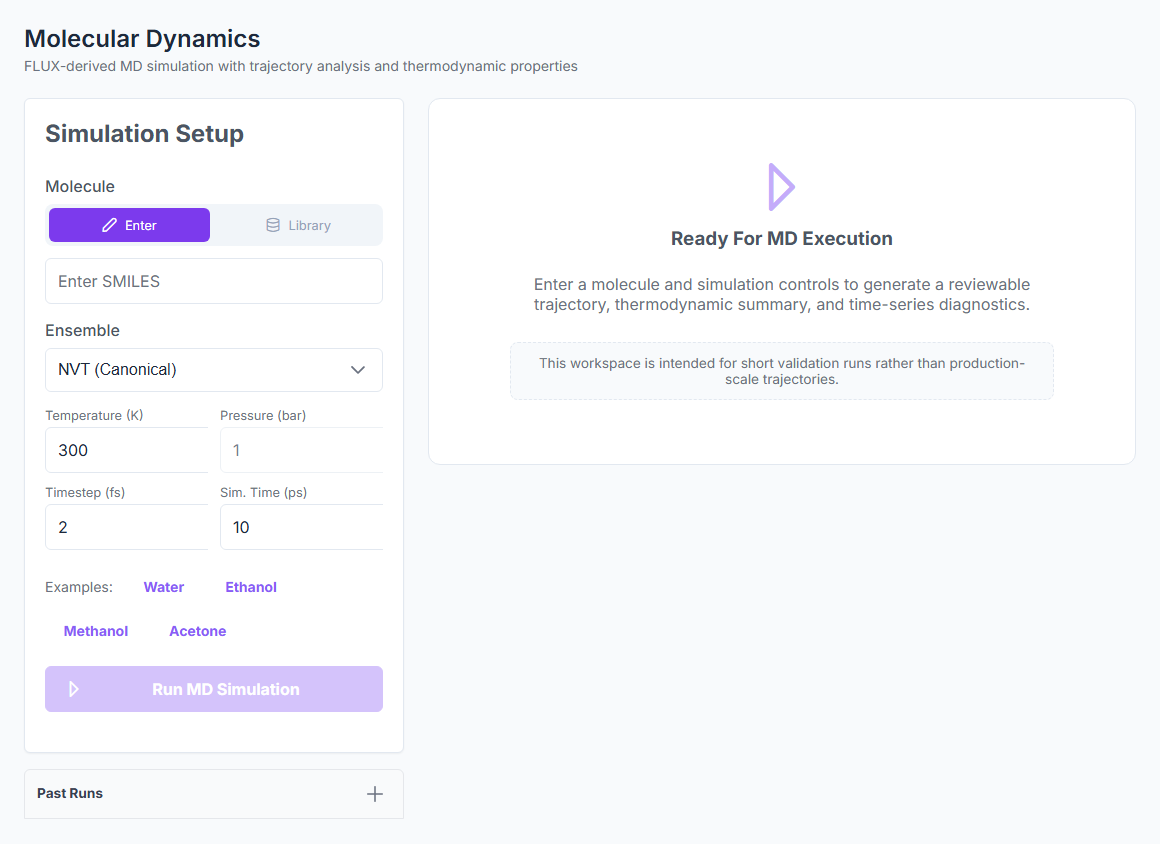Click the pencil icon on Enter tab
The height and width of the screenshot is (844, 1160).
click(109, 225)
